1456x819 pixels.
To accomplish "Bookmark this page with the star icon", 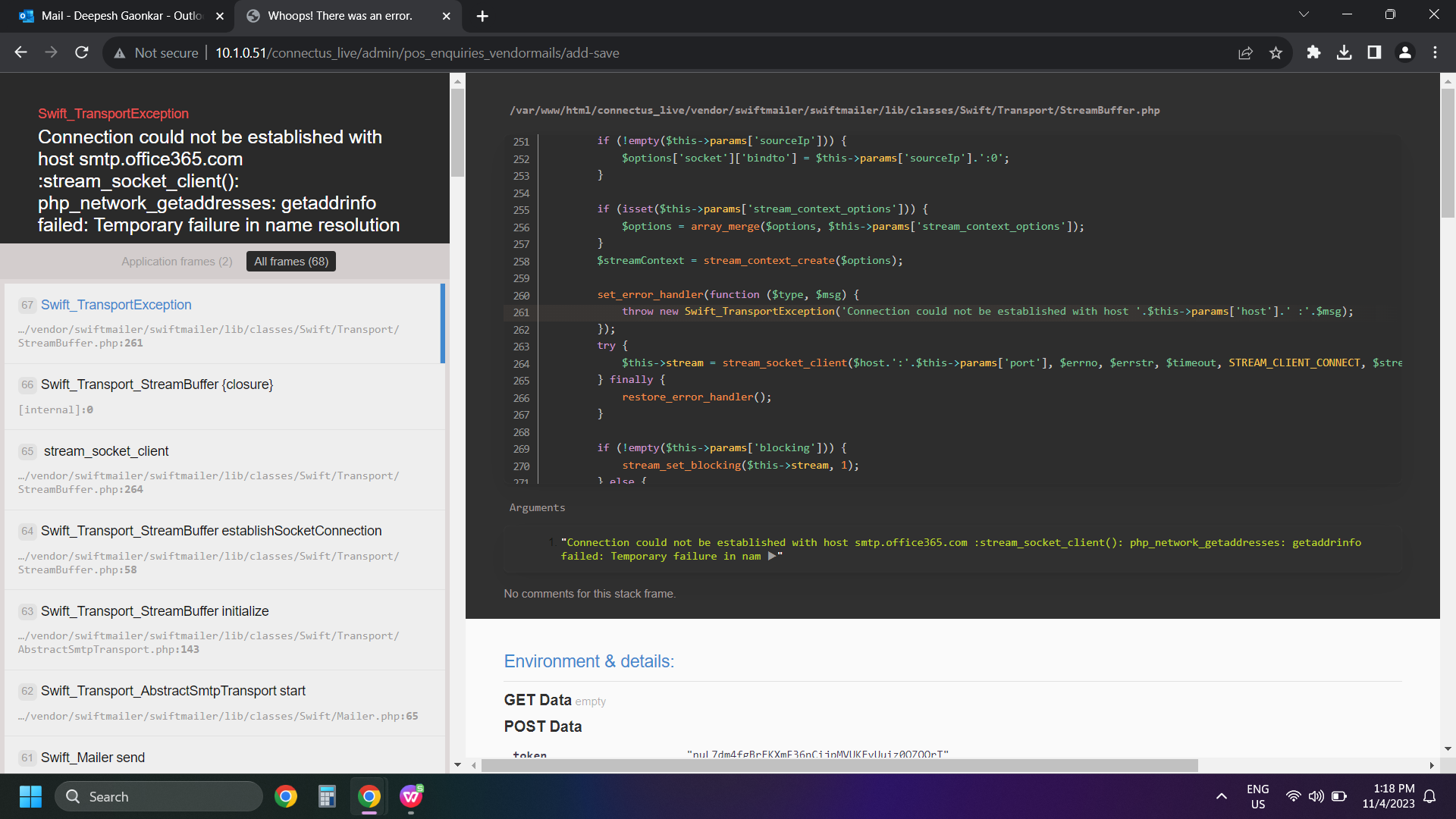I will pyautogui.click(x=1276, y=53).
